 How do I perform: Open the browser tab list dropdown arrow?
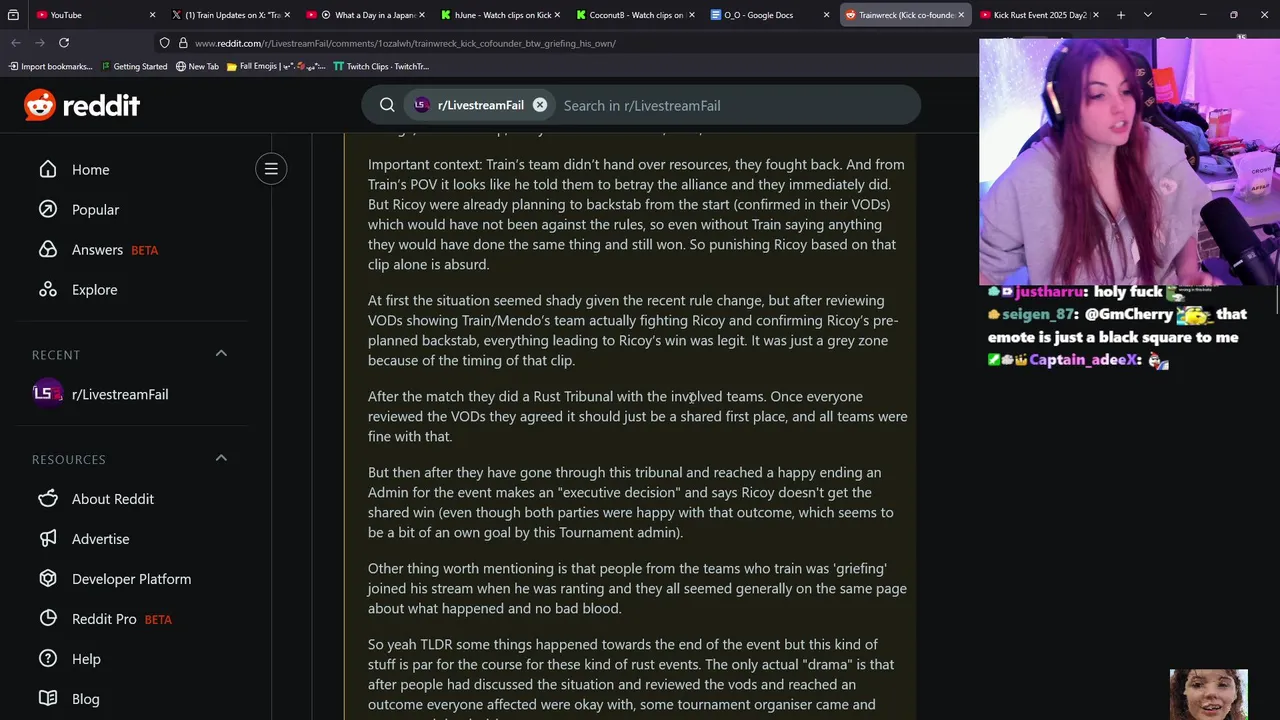[x=1147, y=15]
